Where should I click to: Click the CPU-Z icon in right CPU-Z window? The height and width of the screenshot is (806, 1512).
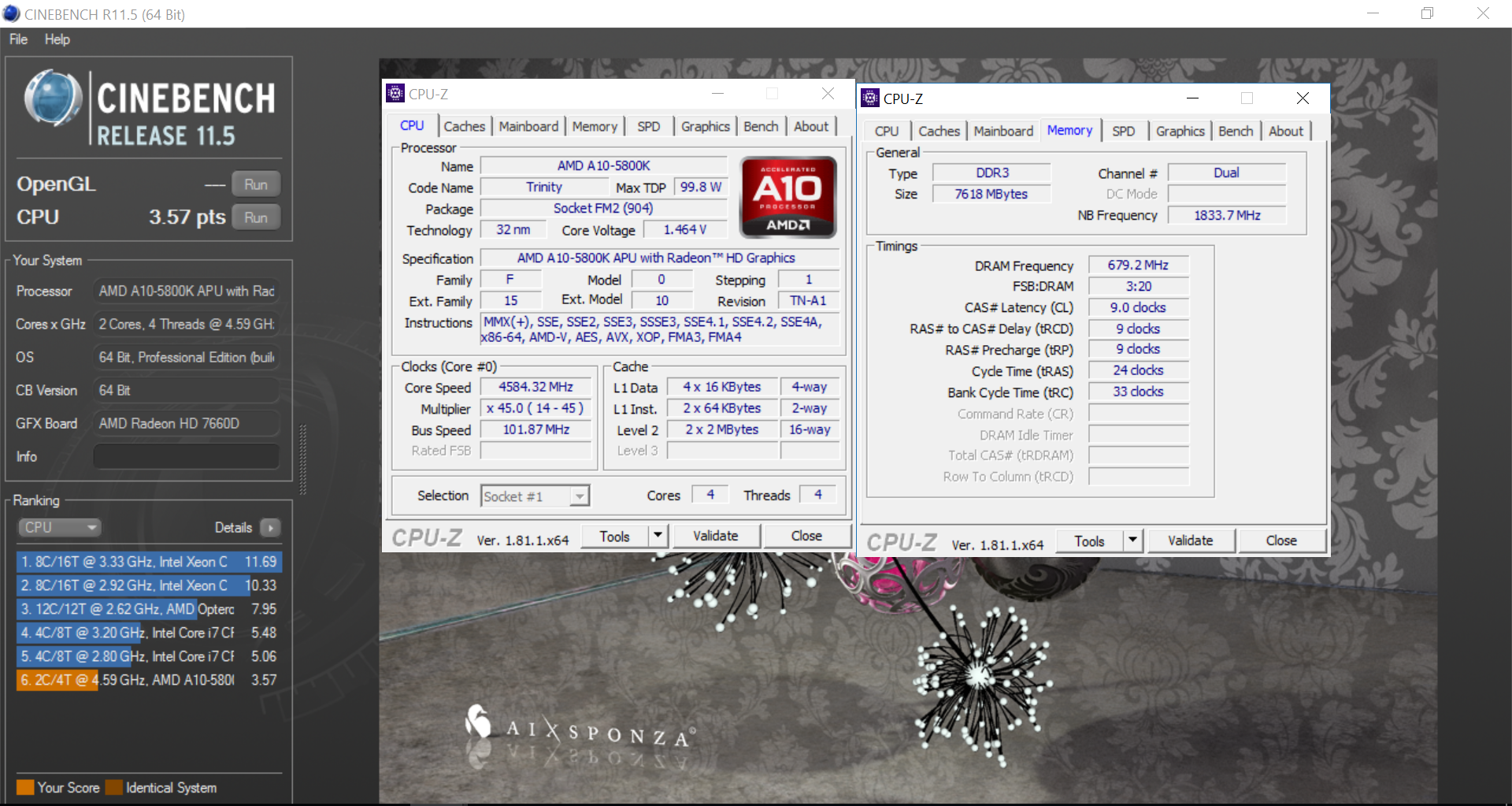870,98
